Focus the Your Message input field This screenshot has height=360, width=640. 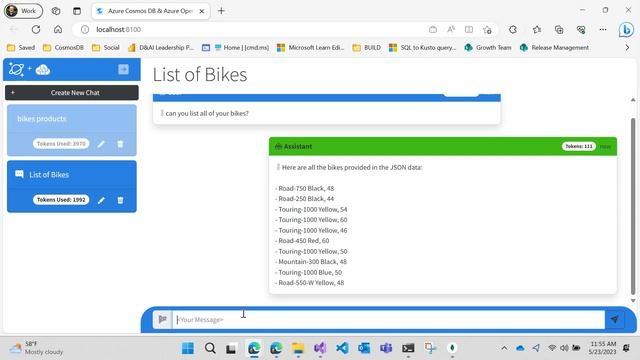coord(389,319)
